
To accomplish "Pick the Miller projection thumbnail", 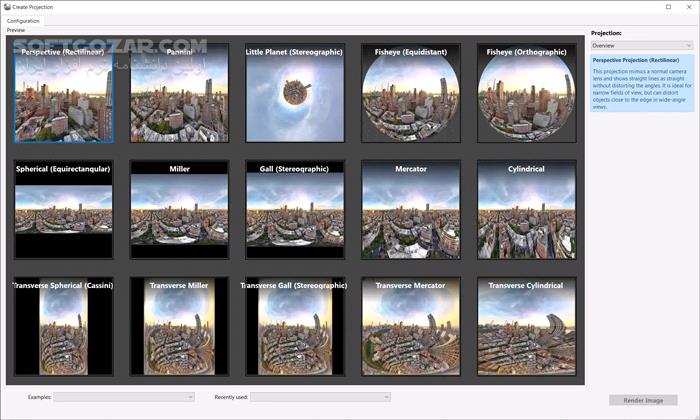I will coord(179,210).
